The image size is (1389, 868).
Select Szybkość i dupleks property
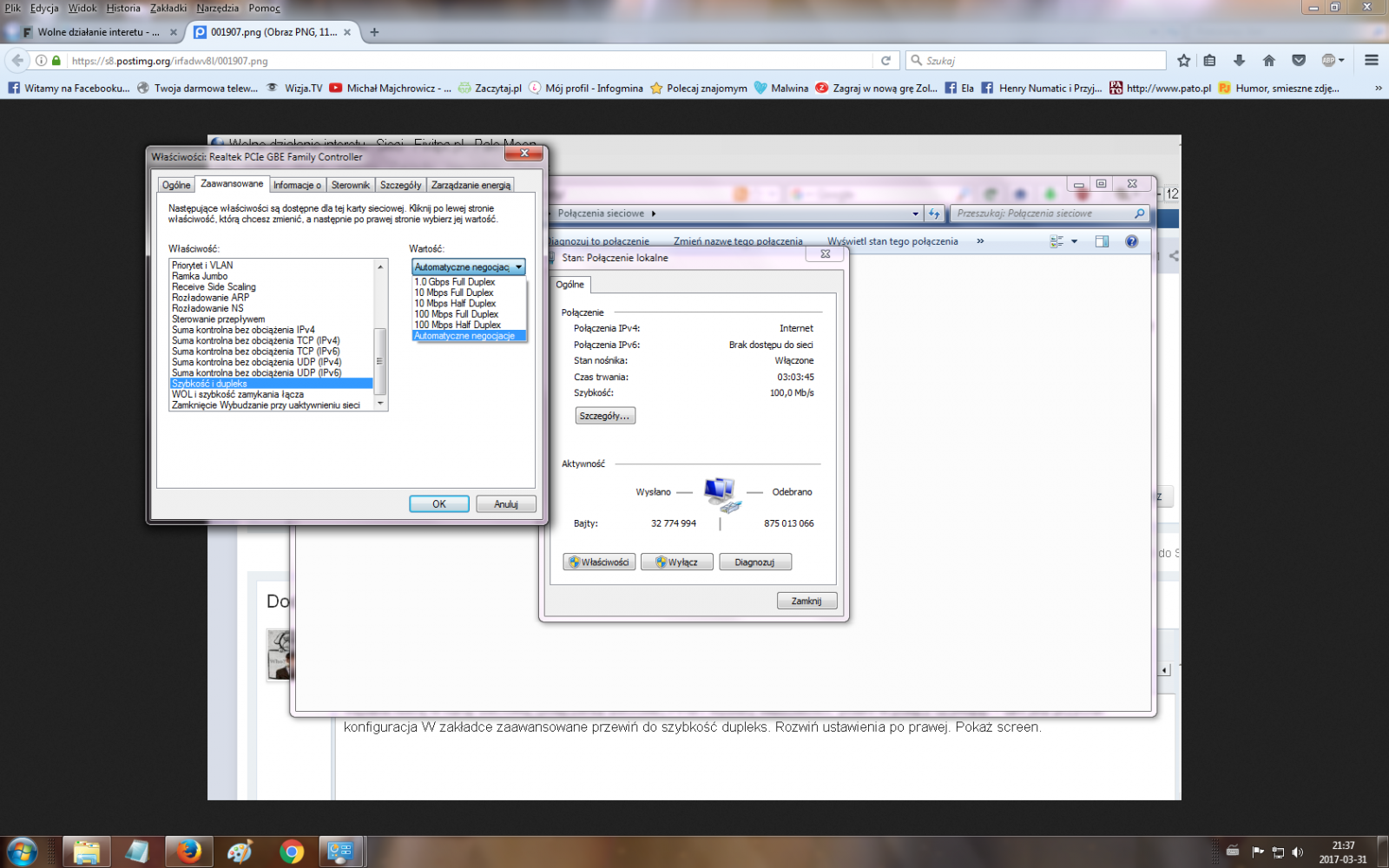[x=271, y=384]
